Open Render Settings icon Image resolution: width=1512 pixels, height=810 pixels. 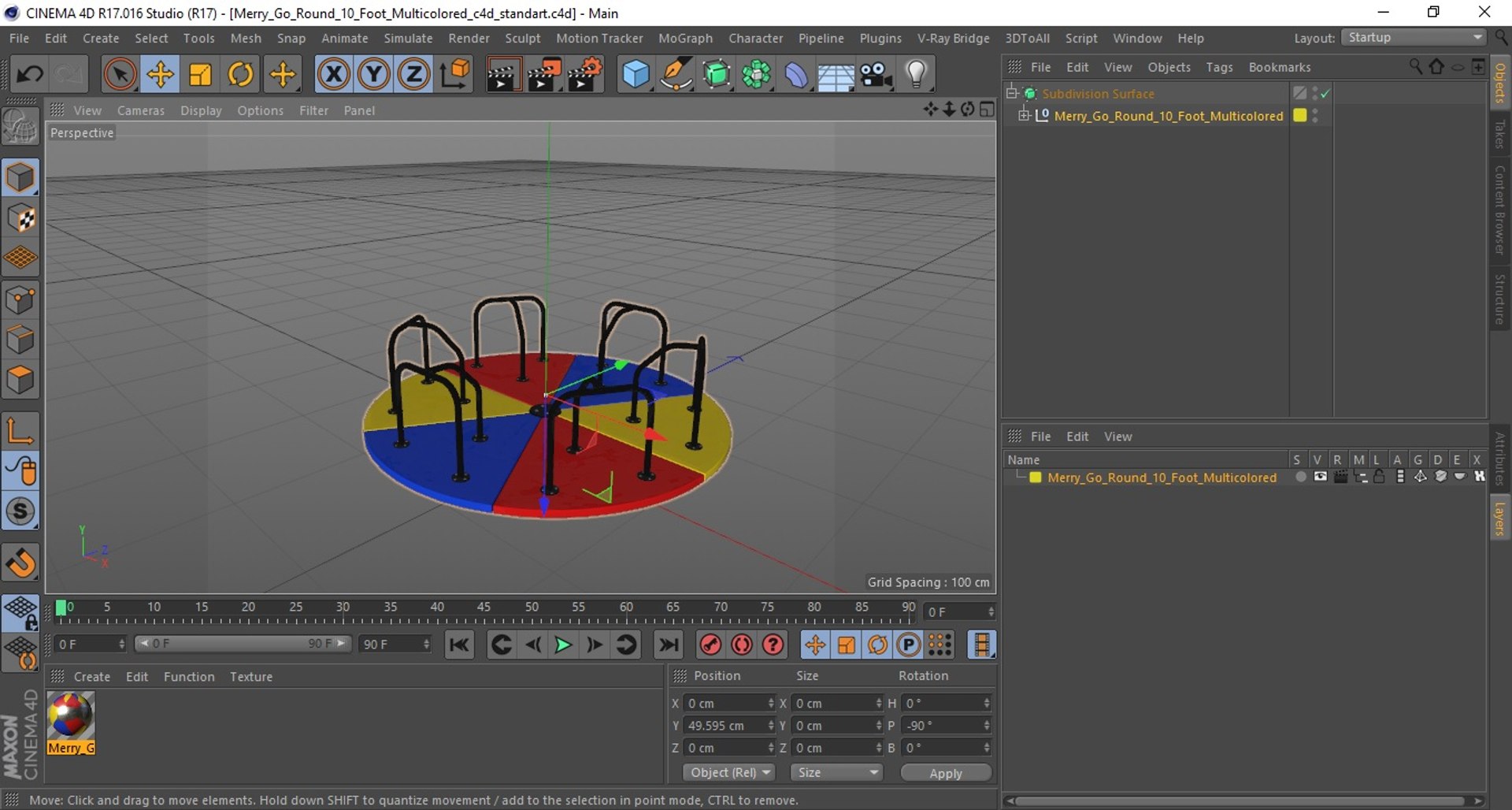click(x=585, y=75)
